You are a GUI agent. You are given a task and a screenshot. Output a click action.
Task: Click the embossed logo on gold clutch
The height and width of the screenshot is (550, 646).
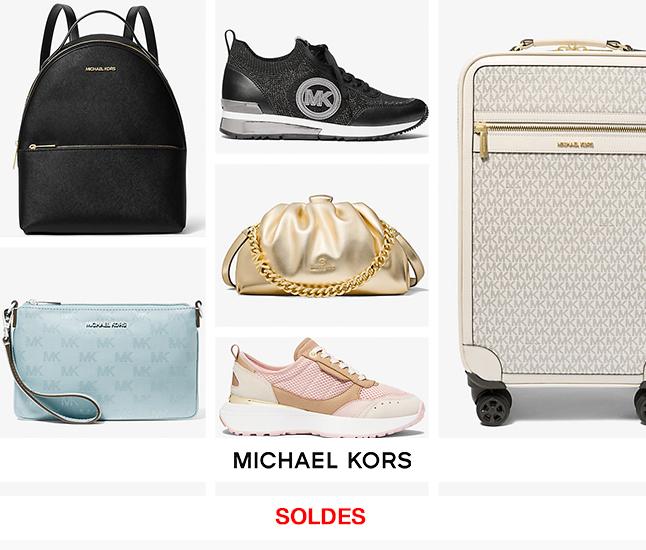pos(323,264)
